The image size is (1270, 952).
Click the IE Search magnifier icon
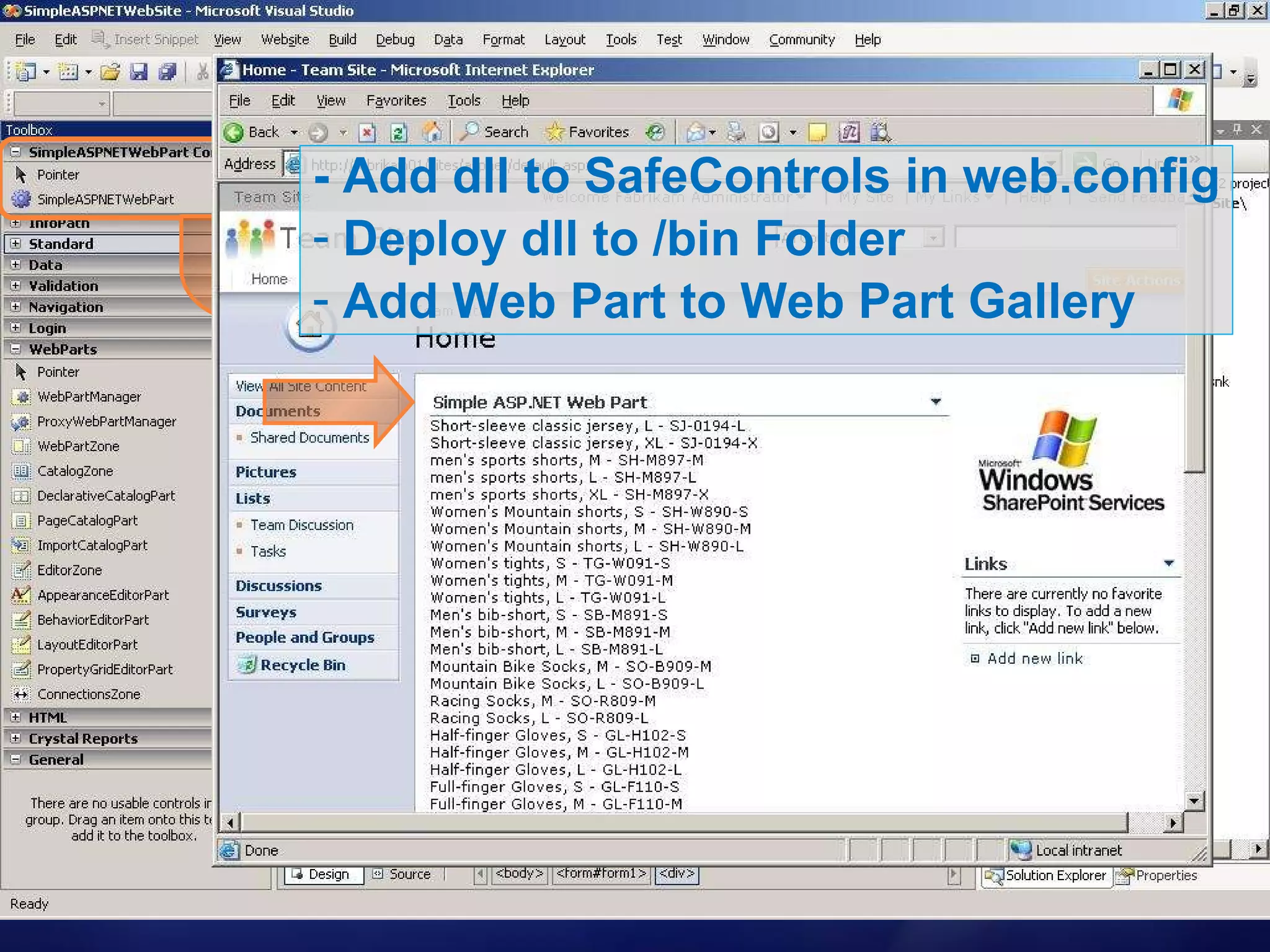tap(469, 131)
